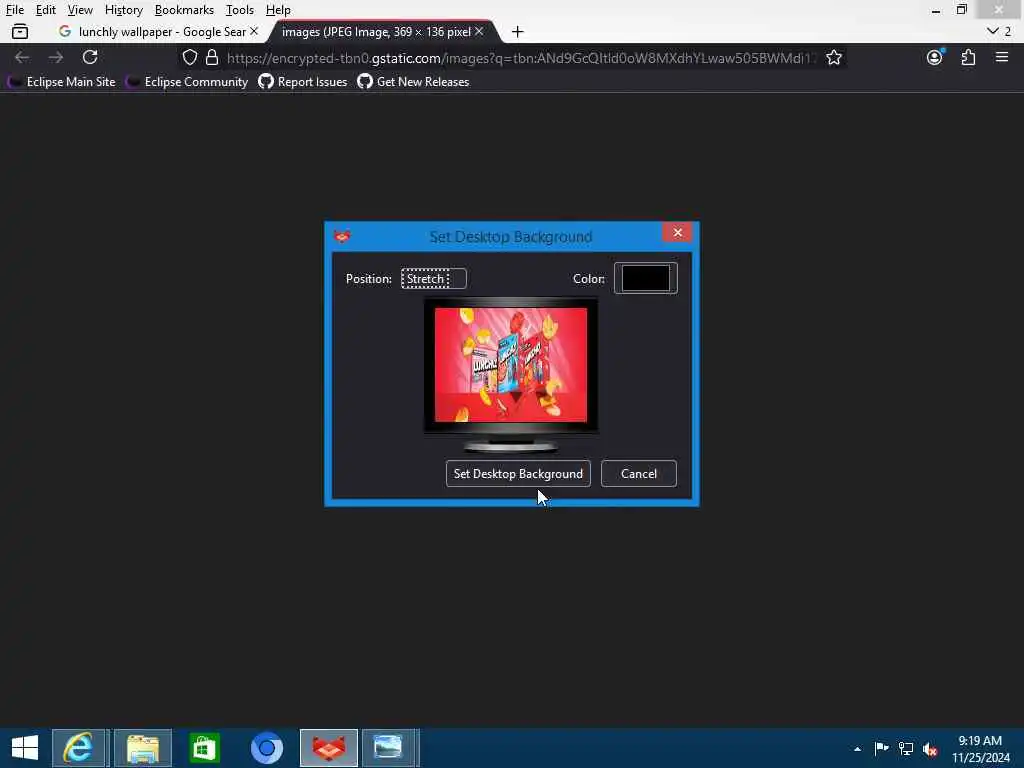Expand the Position Stretch dropdown
This screenshot has height=768, width=1024.
[434, 279]
